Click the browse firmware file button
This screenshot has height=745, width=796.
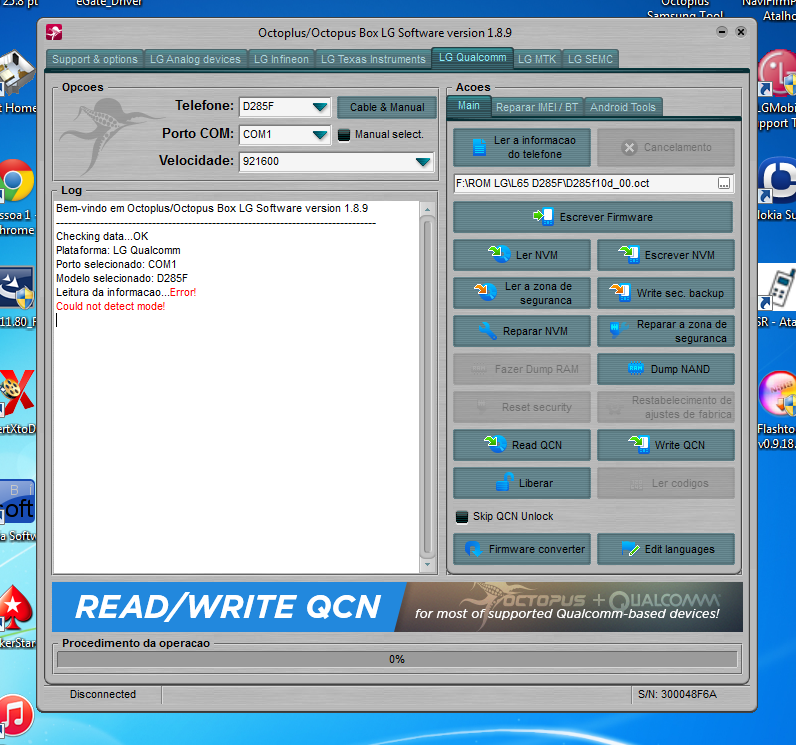click(x=724, y=183)
